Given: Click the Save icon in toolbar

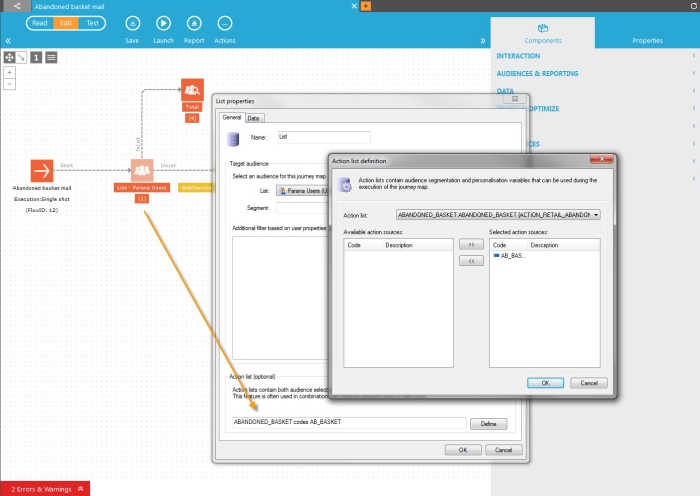Looking at the screenshot, I should tap(132, 23).
